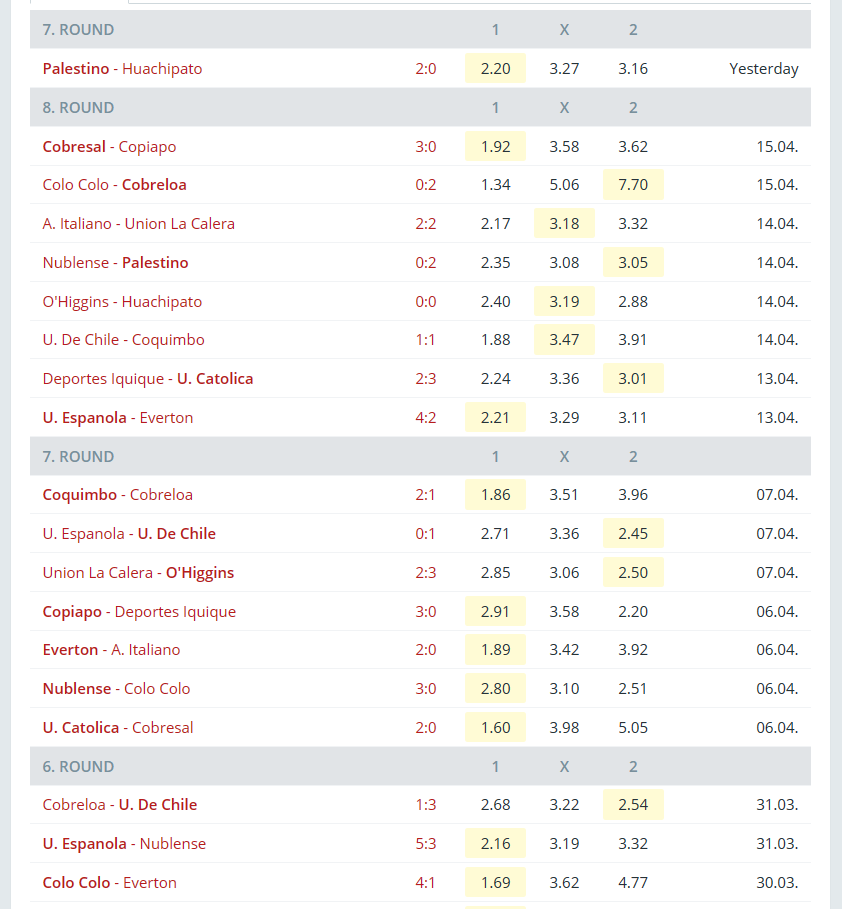Click 2.45 odds for U. De Chile win
The height and width of the screenshot is (909, 842).
[633, 533]
